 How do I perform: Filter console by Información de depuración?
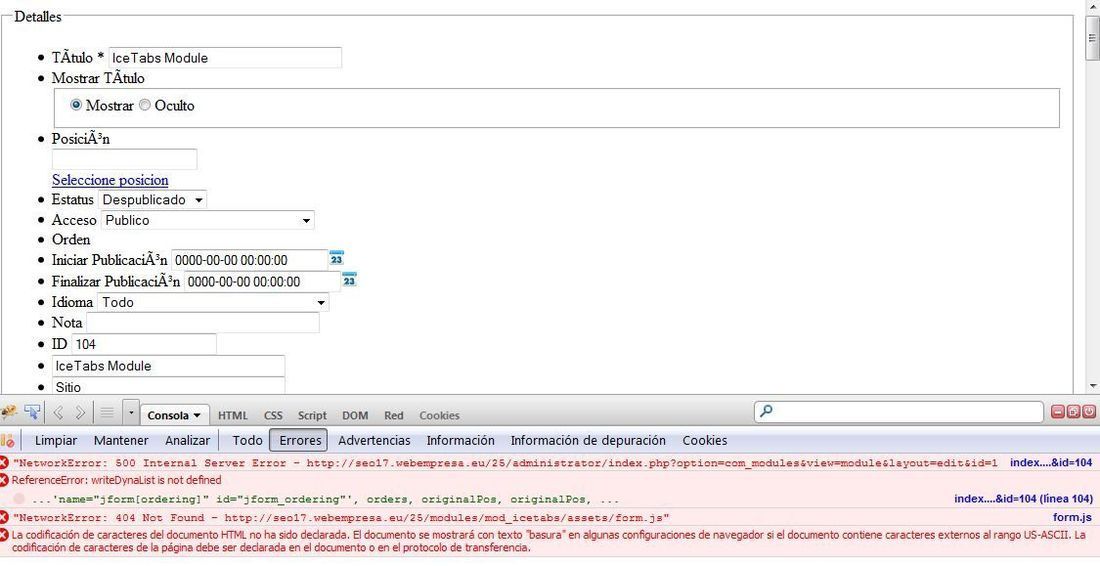point(588,440)
